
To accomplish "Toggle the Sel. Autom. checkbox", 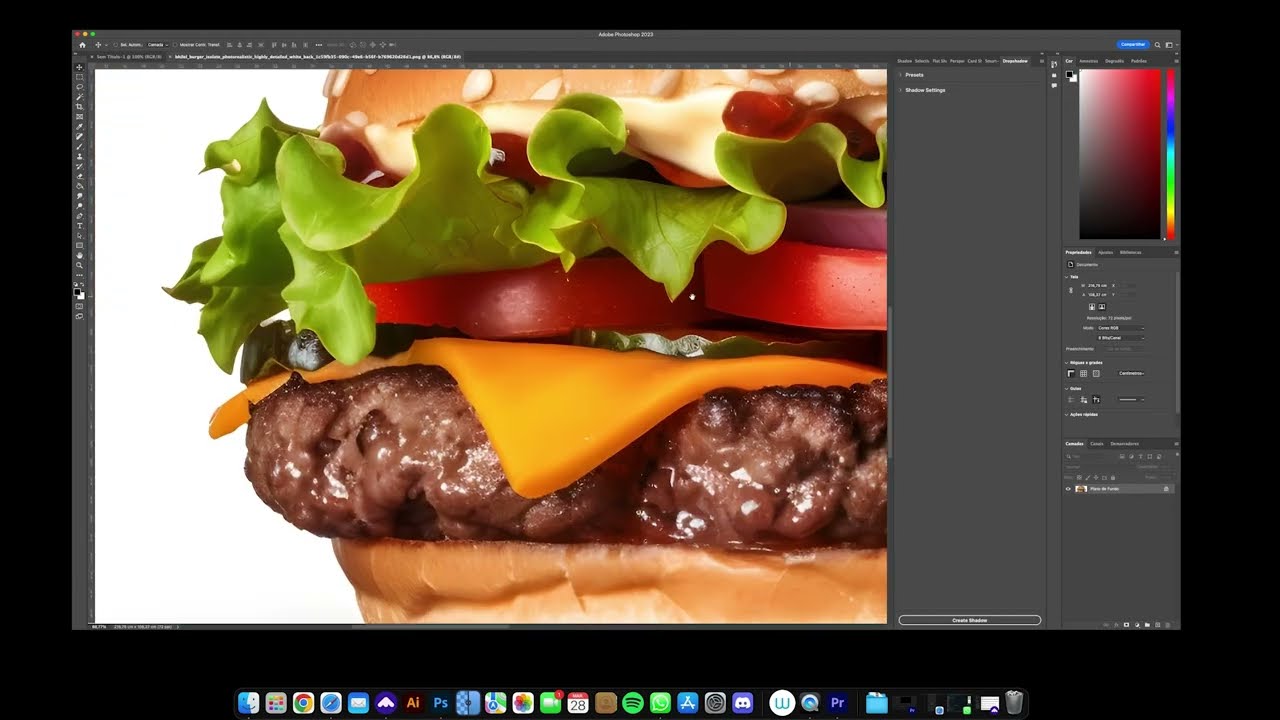I will (116, 45).
